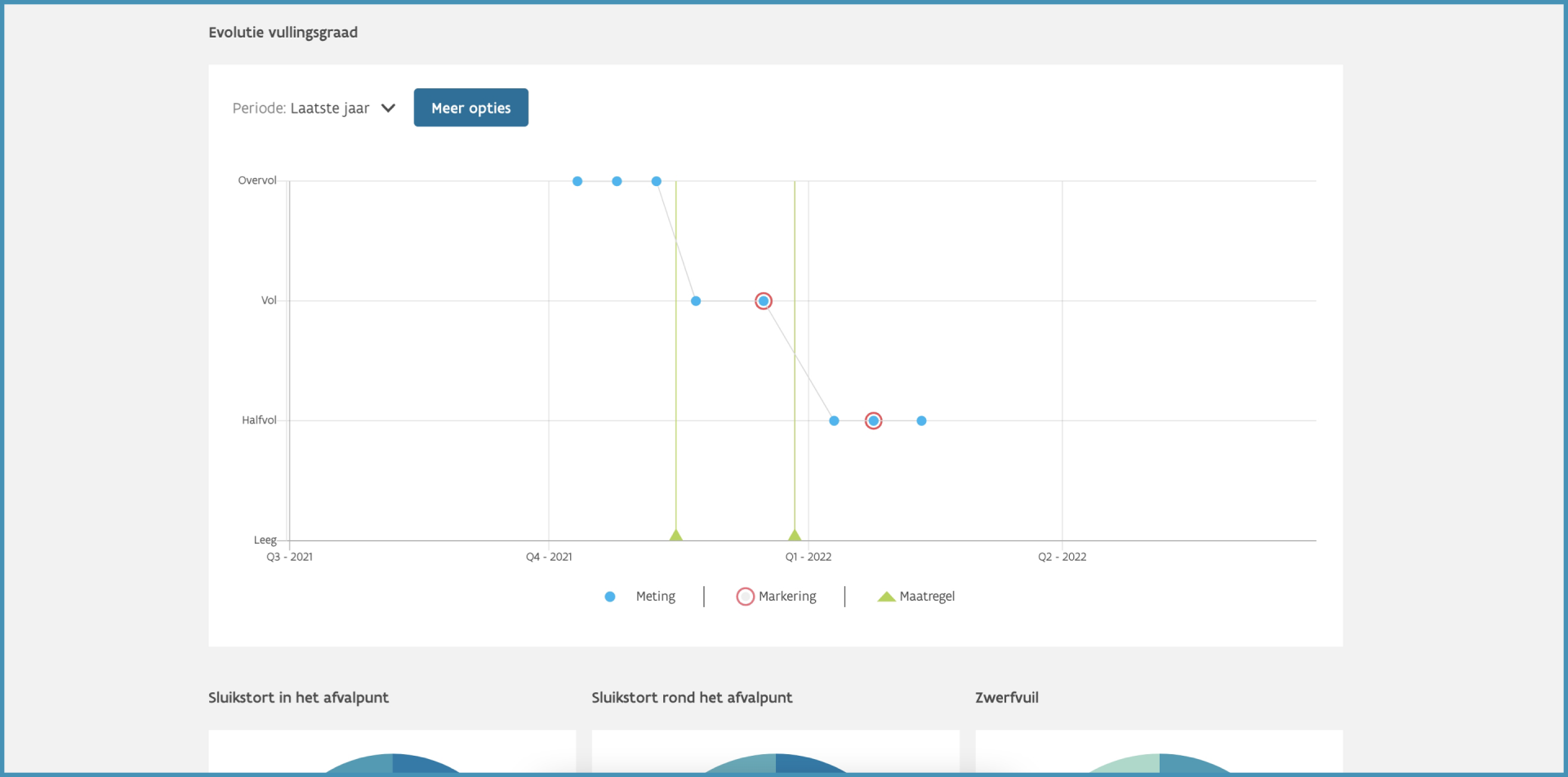This screenshot has height=777, width=1568.
Task: Select the circled Halfvol marked measurement point
Action: click(x=874, y=421)
